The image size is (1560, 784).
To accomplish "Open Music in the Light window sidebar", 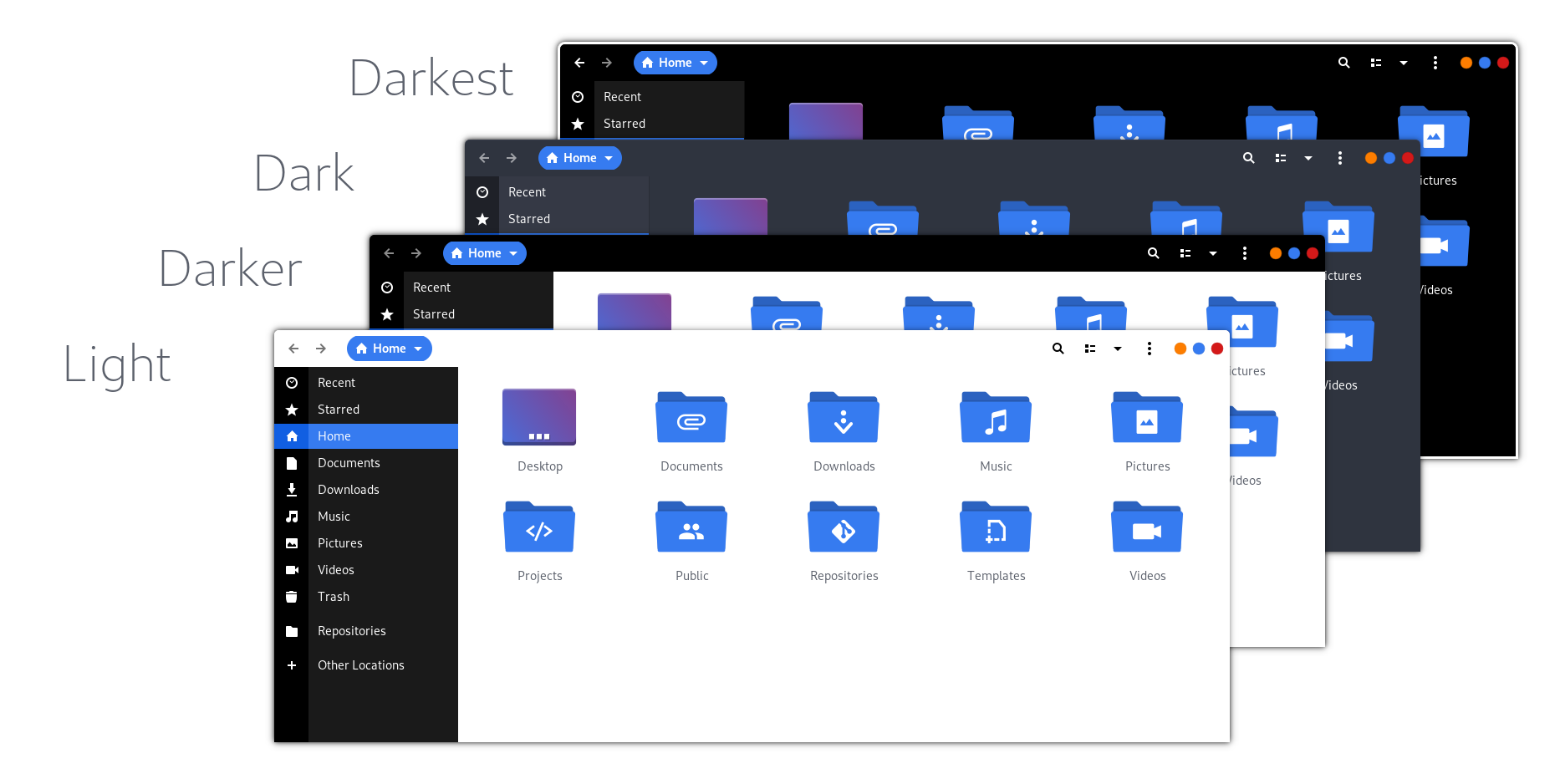I will (x=366, y=517).
